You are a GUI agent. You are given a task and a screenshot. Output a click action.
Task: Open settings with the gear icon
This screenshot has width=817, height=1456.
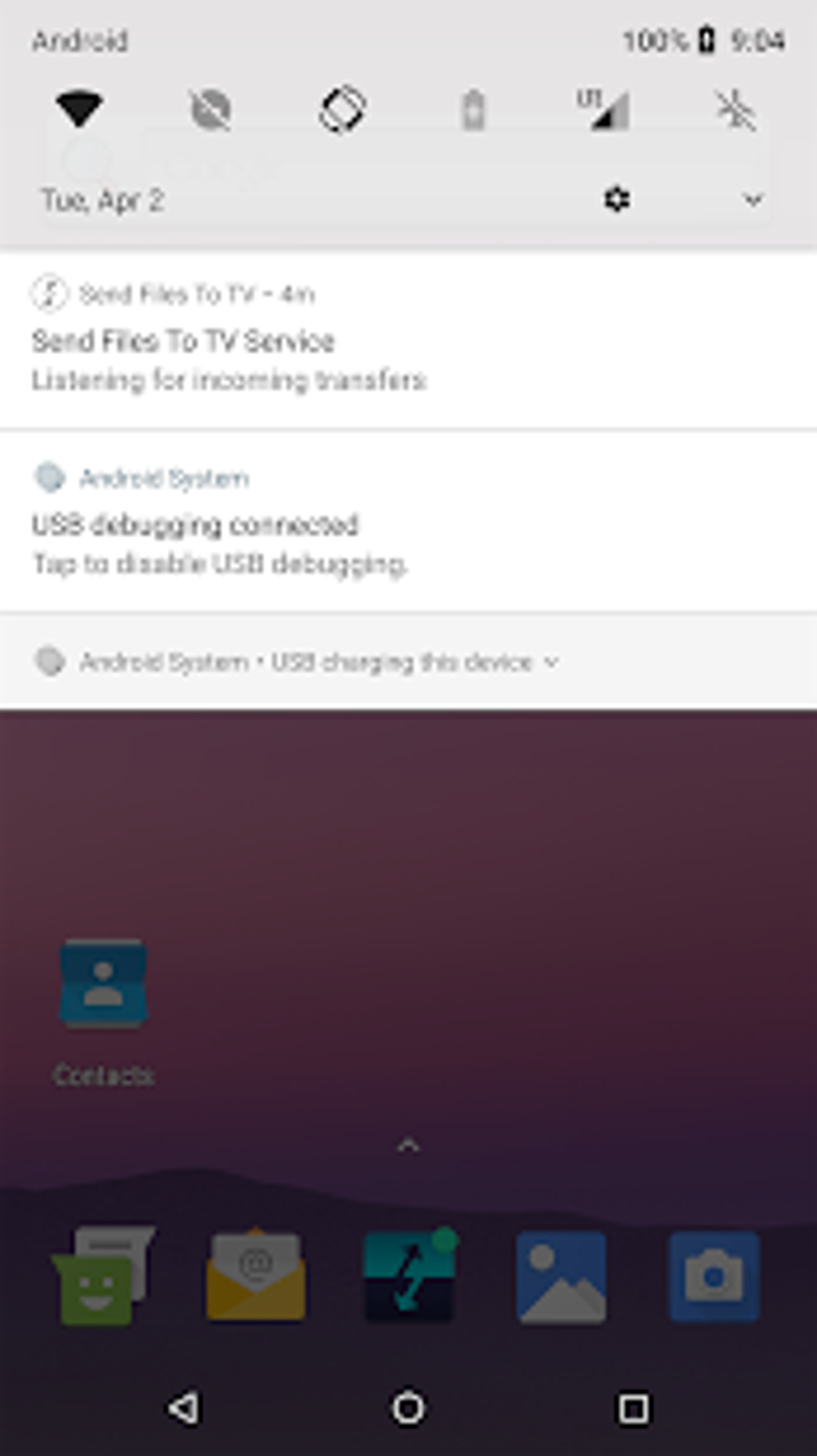pyautogui.click(x=616, y=199)
